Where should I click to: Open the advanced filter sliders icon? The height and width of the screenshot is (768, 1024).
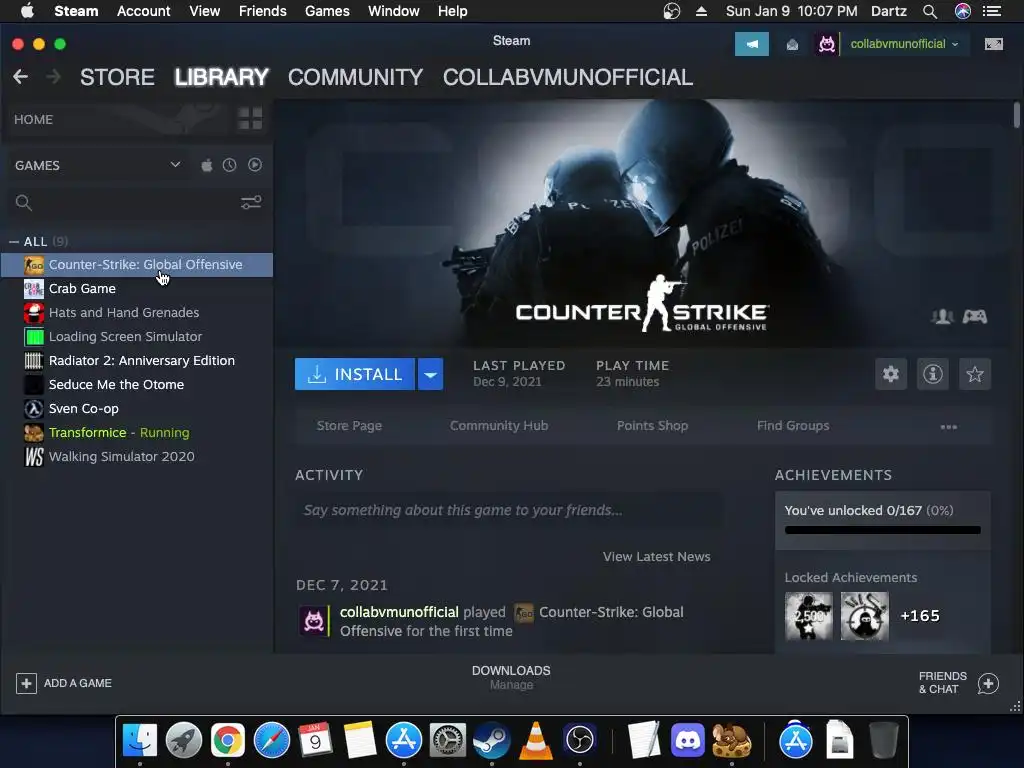(251, 202)
